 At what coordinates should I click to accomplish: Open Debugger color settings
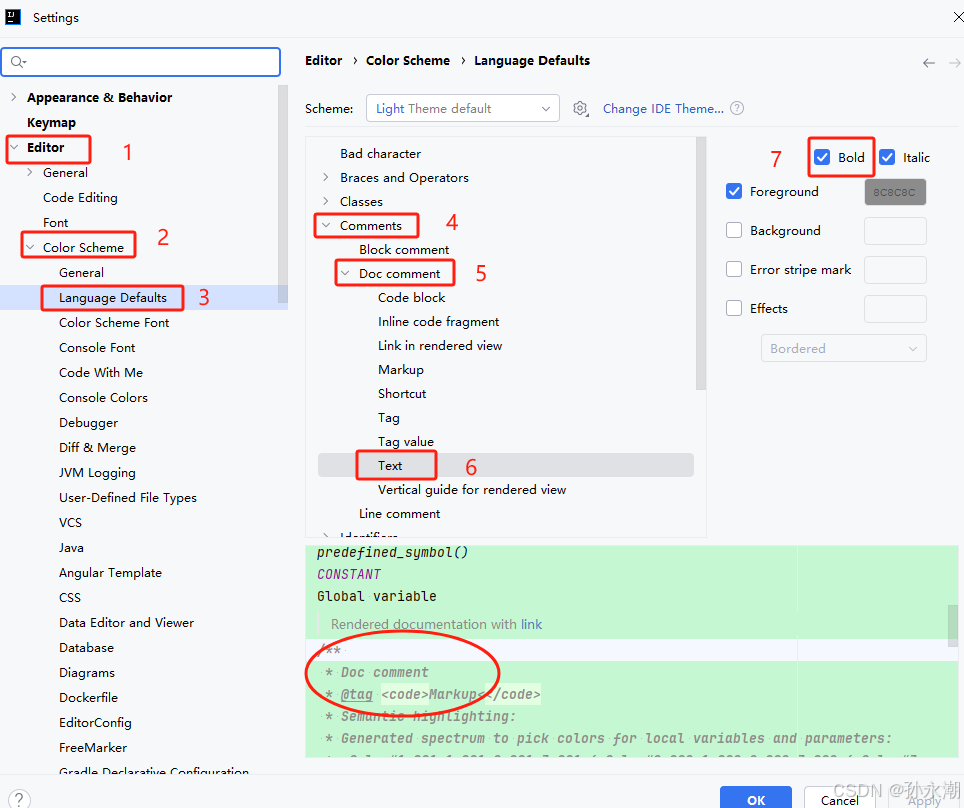click(89, 422)
